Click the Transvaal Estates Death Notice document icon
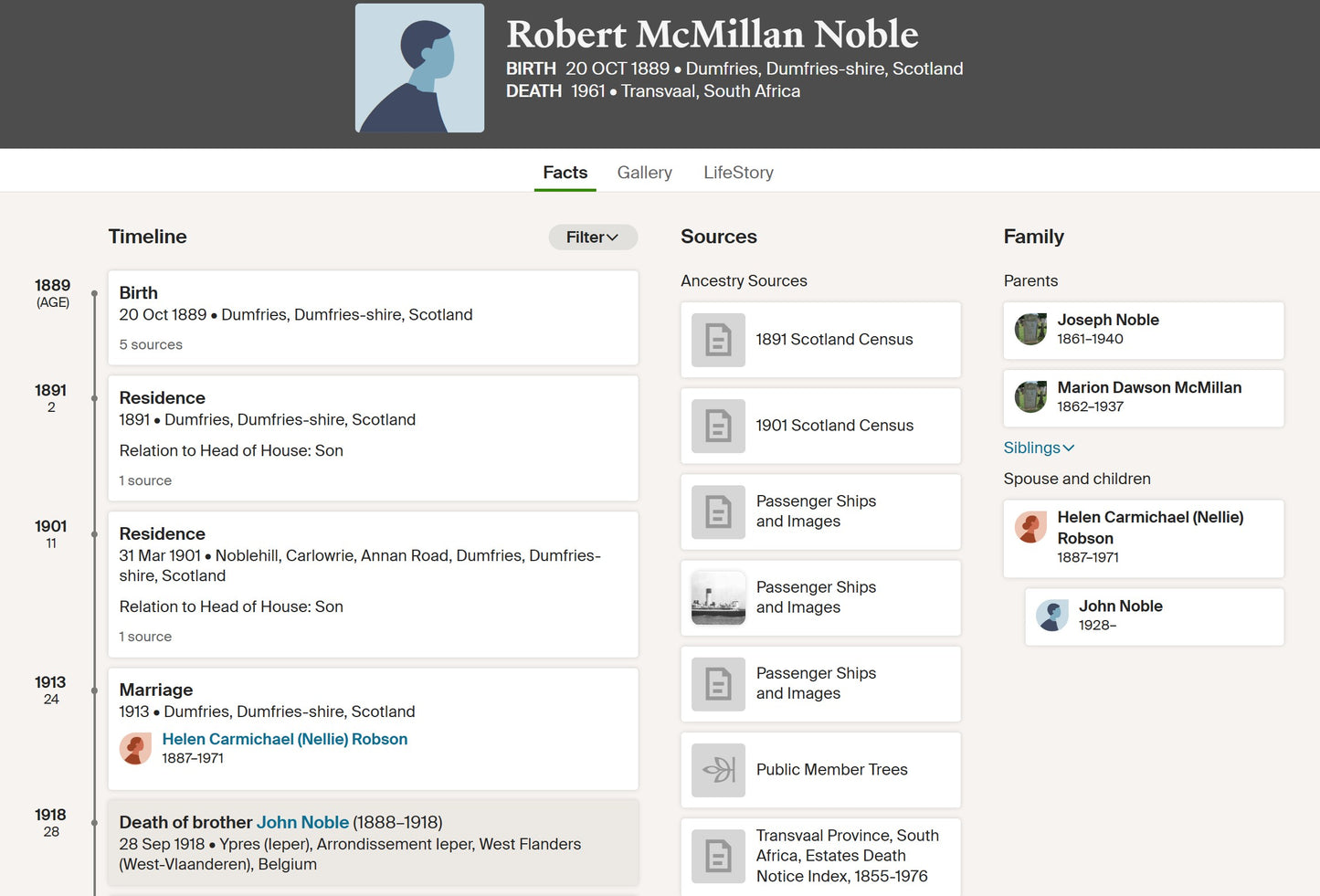Screen dimensions: 1320x896 point(718,856)
